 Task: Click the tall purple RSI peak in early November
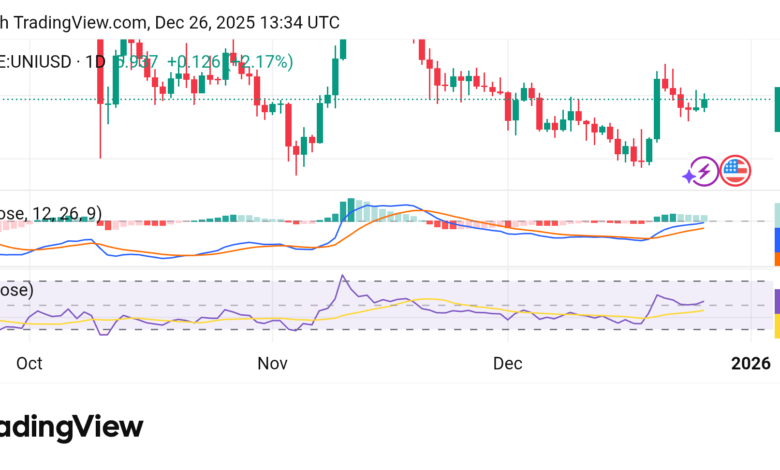(x=343, y=277)
